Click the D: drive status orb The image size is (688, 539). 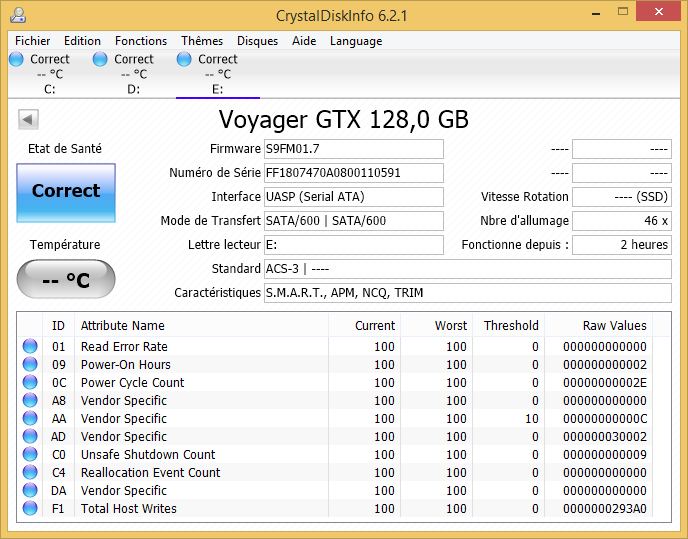(100, 60)
